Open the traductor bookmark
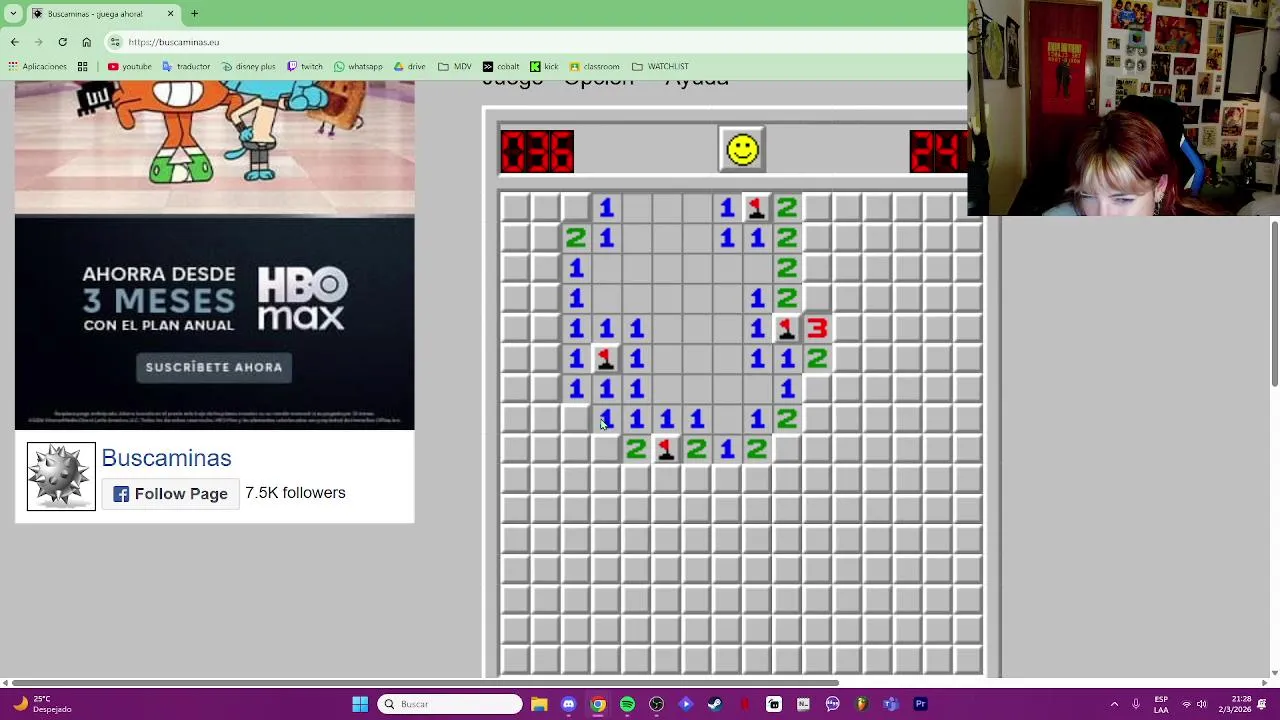The image size is (1280, 720). pos(186,67)
